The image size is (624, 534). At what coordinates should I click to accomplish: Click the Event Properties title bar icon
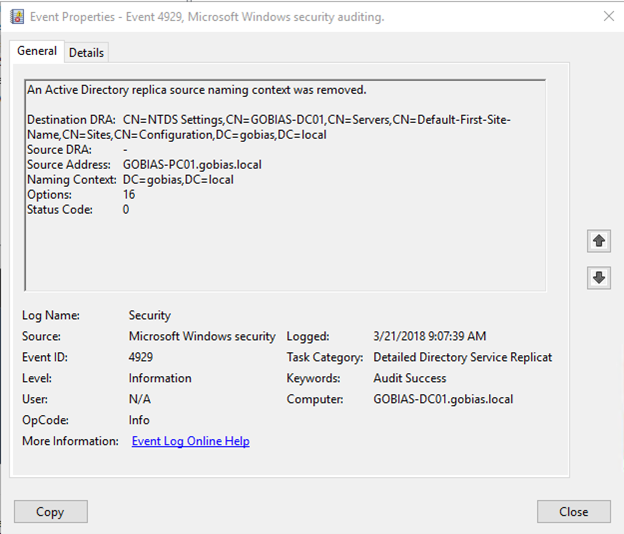pyautogui.click(x=17, y=17)
